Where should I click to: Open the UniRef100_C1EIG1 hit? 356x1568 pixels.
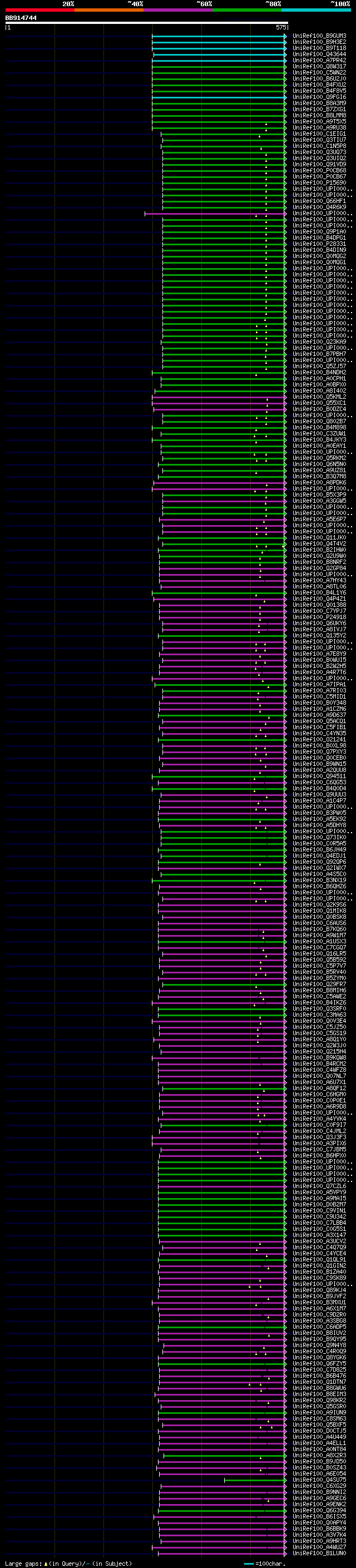click(319, 134)
